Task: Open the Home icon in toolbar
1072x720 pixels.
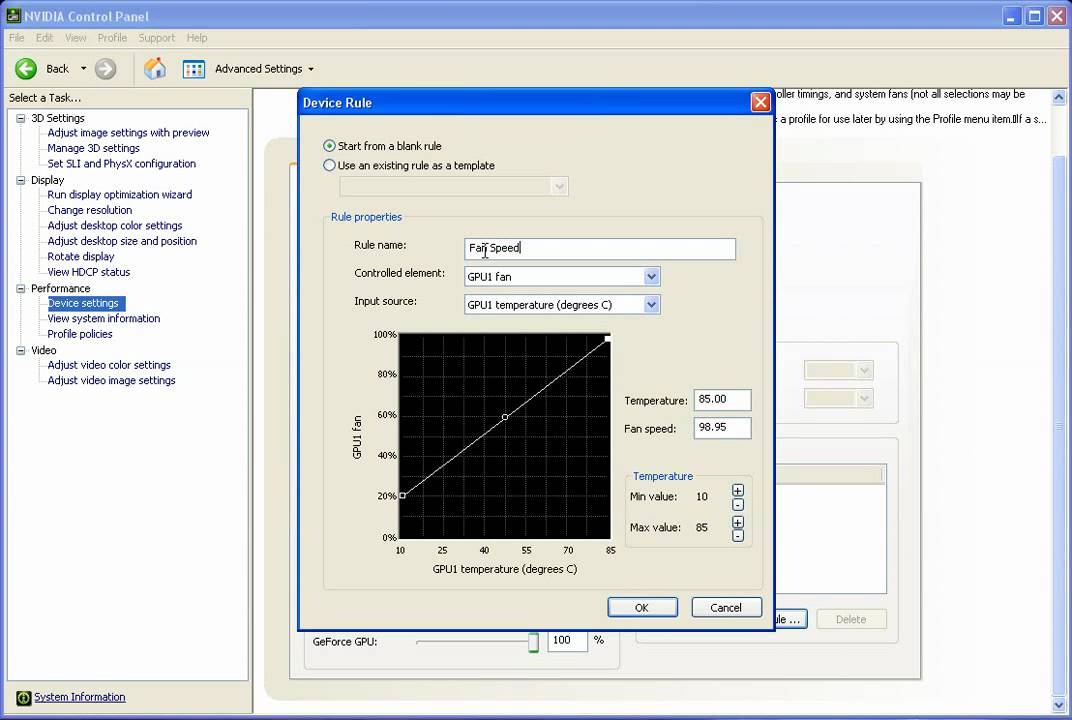Action: tap(155, 68)
